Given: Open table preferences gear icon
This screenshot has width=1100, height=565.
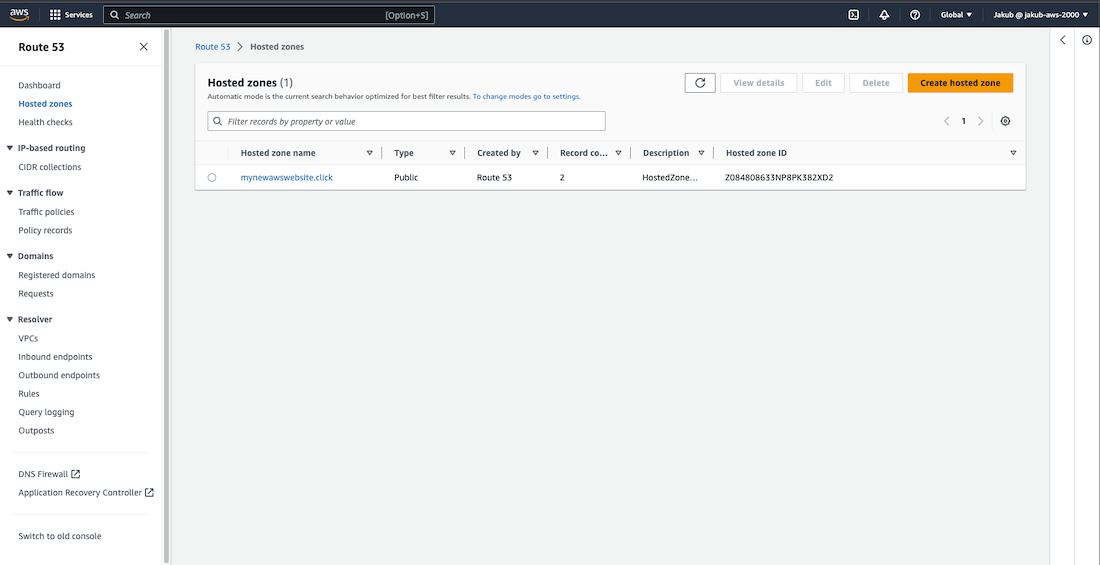Looking at the screenshot, I should (x=1005, y=121).
